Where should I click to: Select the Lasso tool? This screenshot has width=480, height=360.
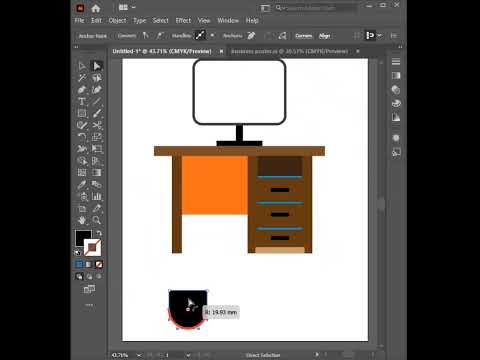pyautogui.click(x=97, y=78)
